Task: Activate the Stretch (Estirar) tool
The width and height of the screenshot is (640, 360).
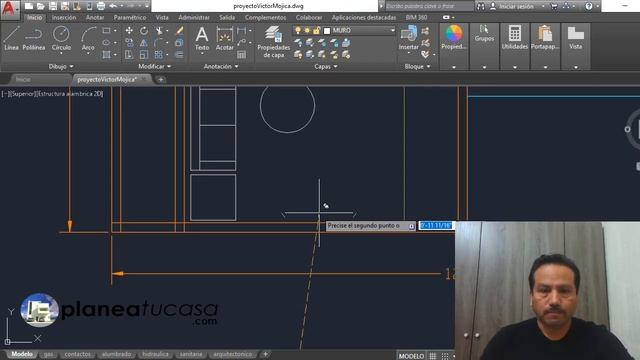Action: [129, 54]
